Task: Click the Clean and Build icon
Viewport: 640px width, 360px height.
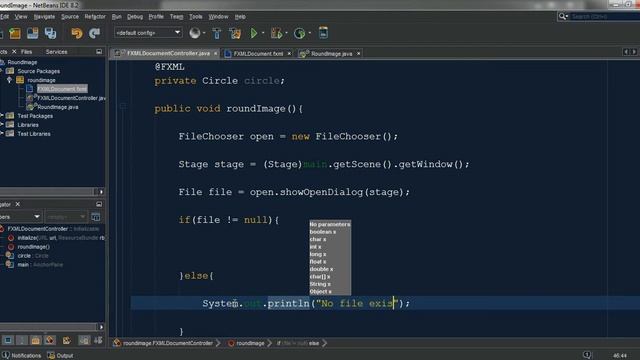Action: click(235, 33)
